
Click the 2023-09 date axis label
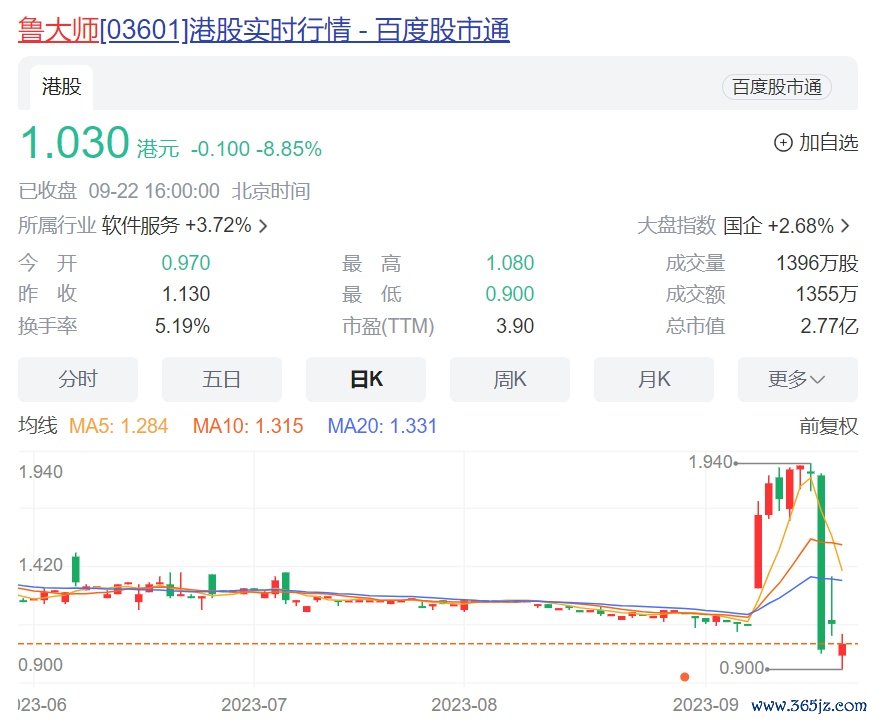point(705,705)
